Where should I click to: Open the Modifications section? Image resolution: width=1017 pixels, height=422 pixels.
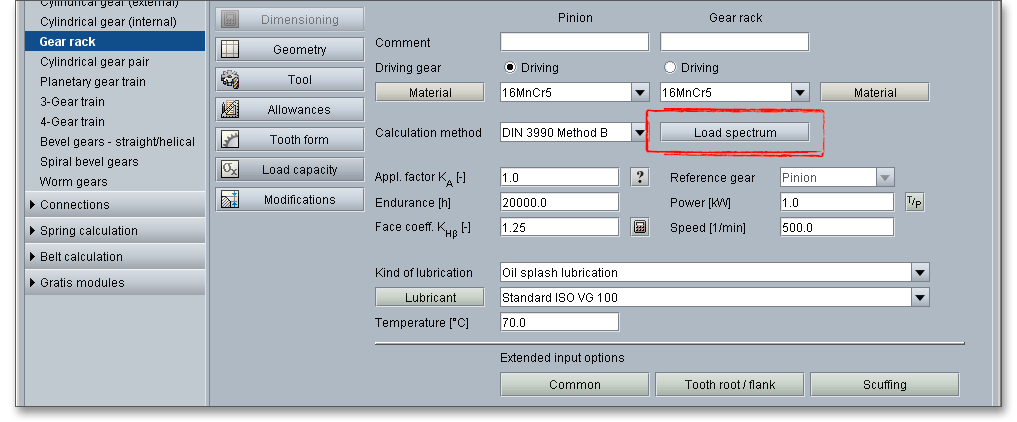(x=290, y=200)
